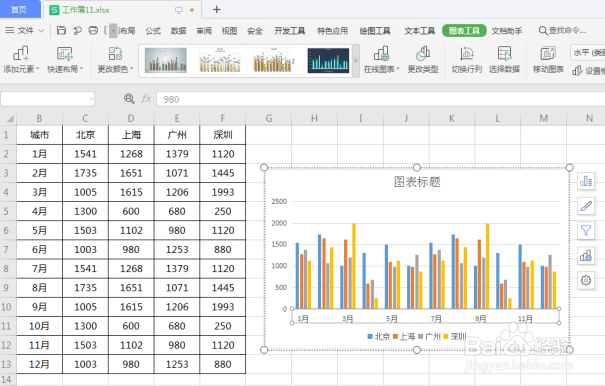Open the chart filter funnel icon
Screen dimensions: 605x386
[586, 231]
